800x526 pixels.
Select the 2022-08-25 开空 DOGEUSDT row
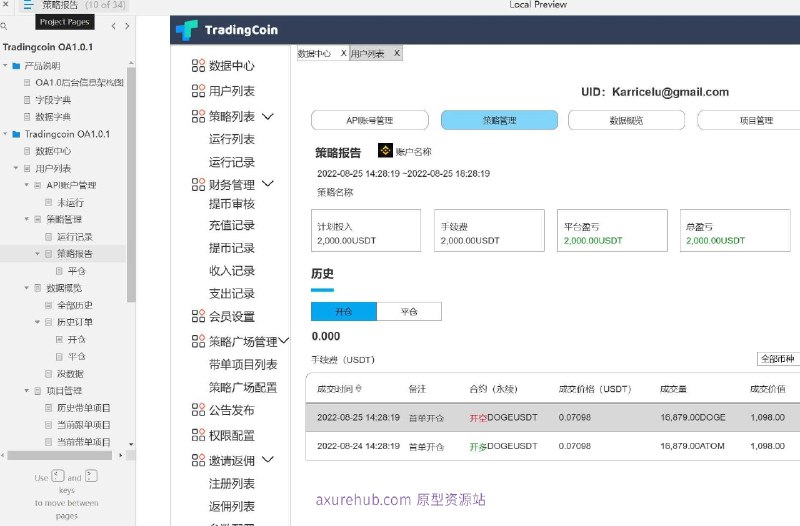pyautogui.click(x=553, y=417)
